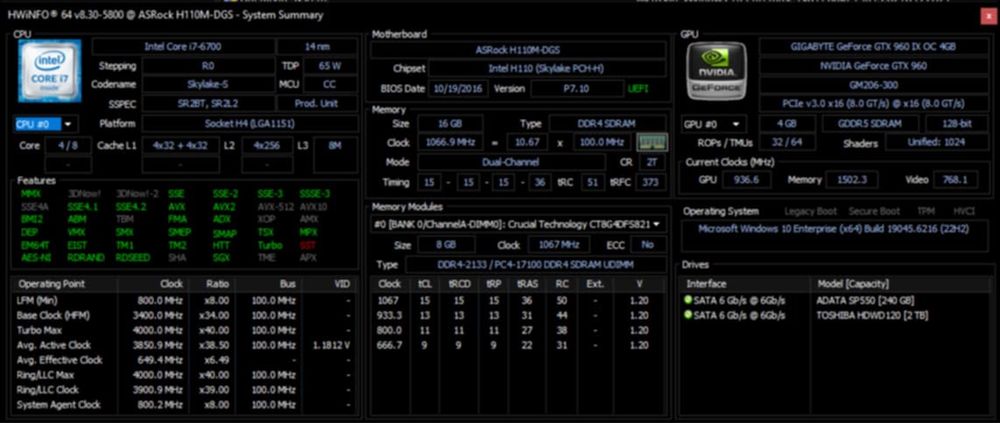This screenshot has width=1000, height=423.
Task: Click the 1.1812 V VID value
Action: pyautogui.click(x=332, y=345)
